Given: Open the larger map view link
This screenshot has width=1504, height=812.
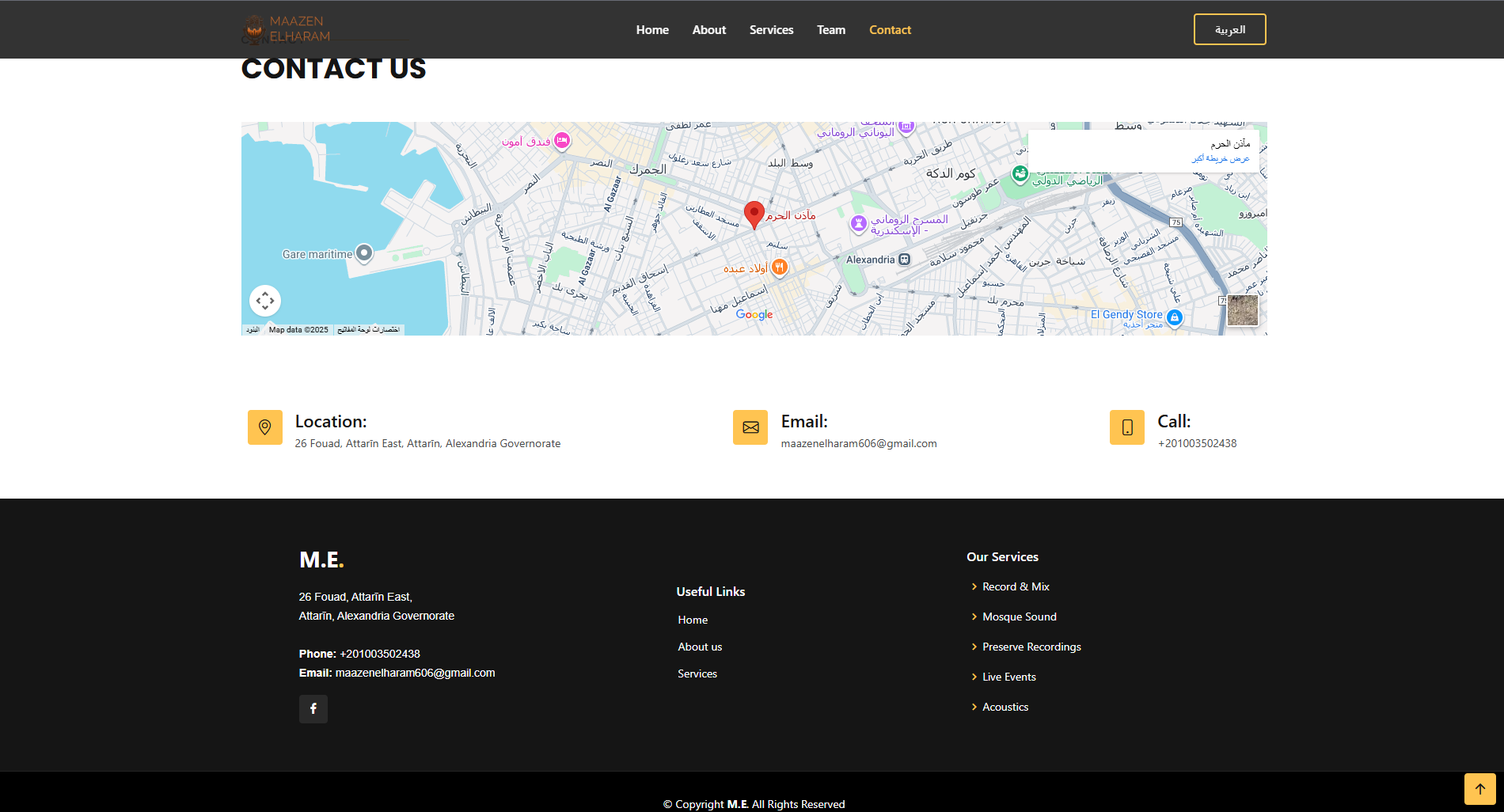Looking at the screenshot, I should [x=1220, y=158].
